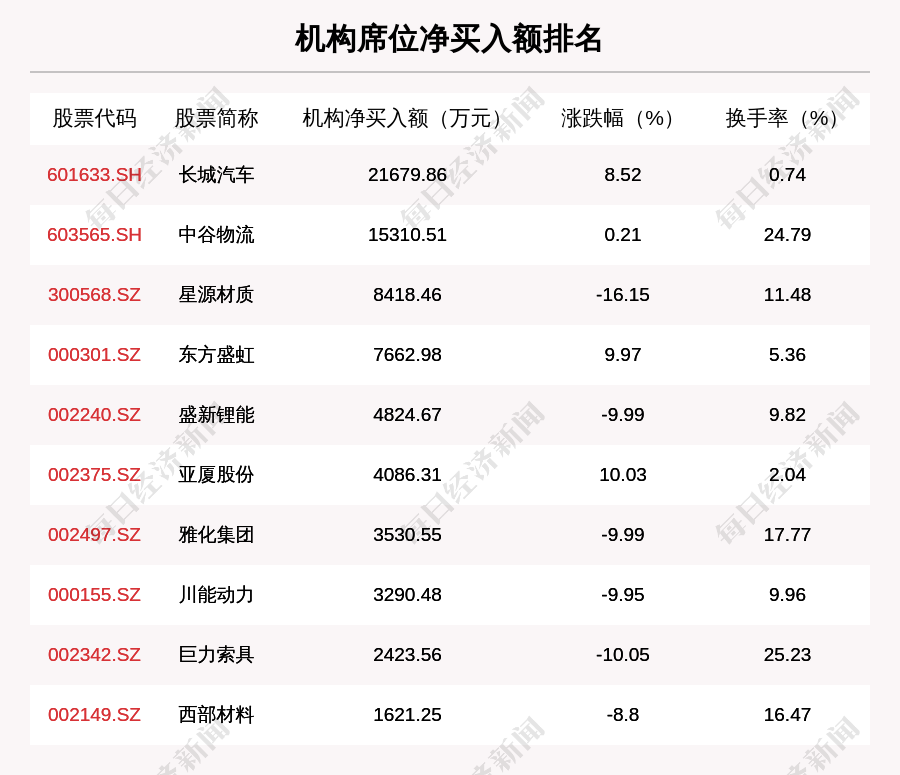Screen dimensions: 900x775
Task: Click turnover rate value 9.82
Action: pos(788,414)
